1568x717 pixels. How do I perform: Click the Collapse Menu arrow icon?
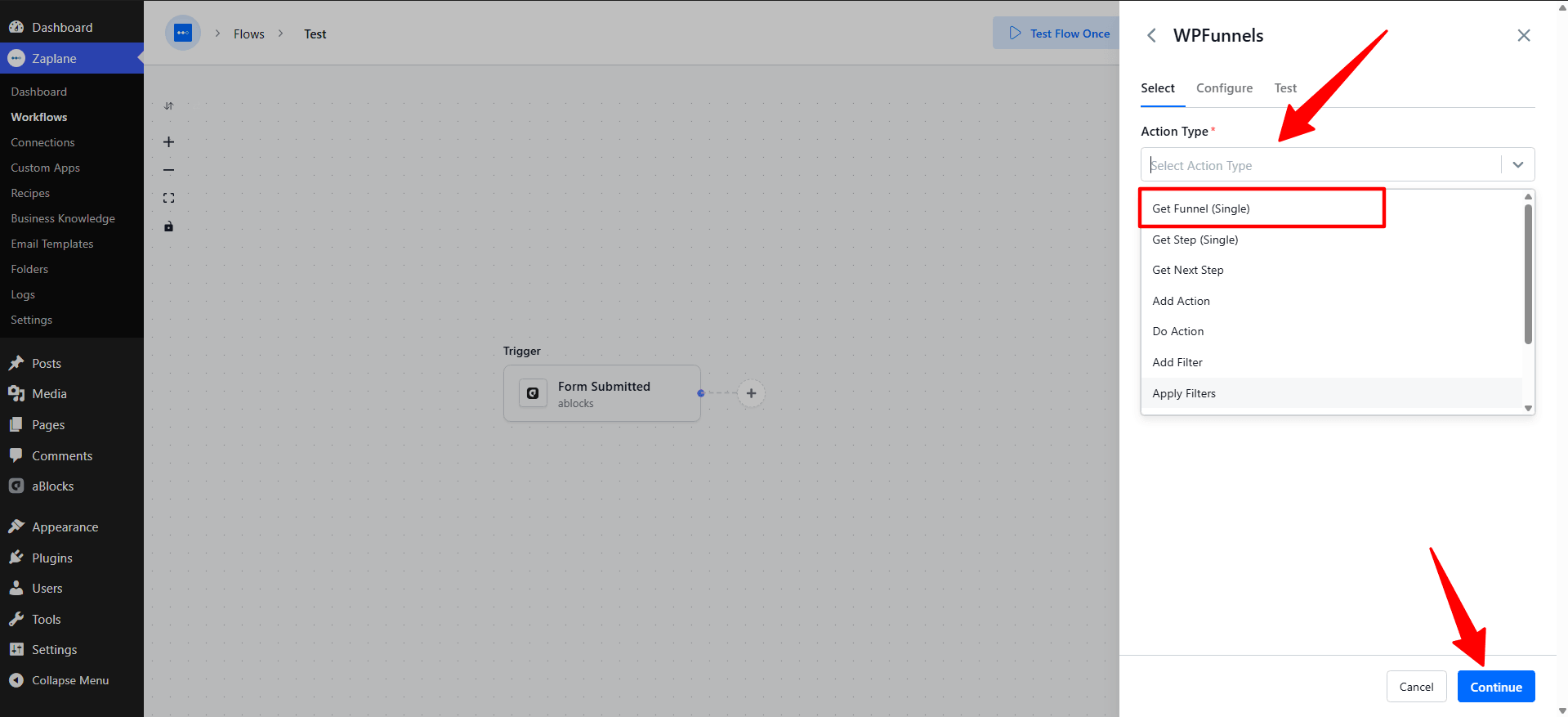pos(16,680)
